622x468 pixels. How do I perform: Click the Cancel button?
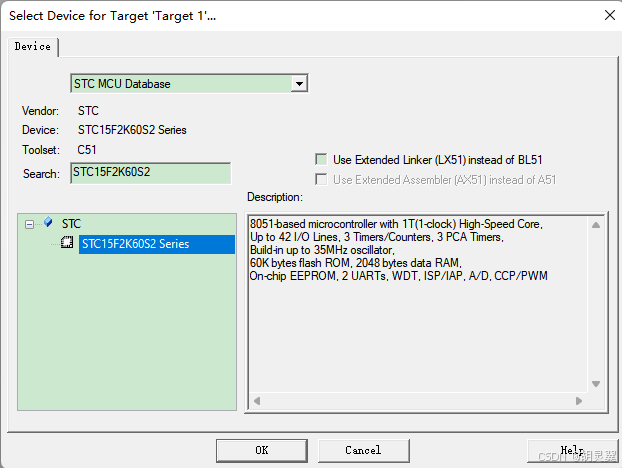(x=363, y=450)
